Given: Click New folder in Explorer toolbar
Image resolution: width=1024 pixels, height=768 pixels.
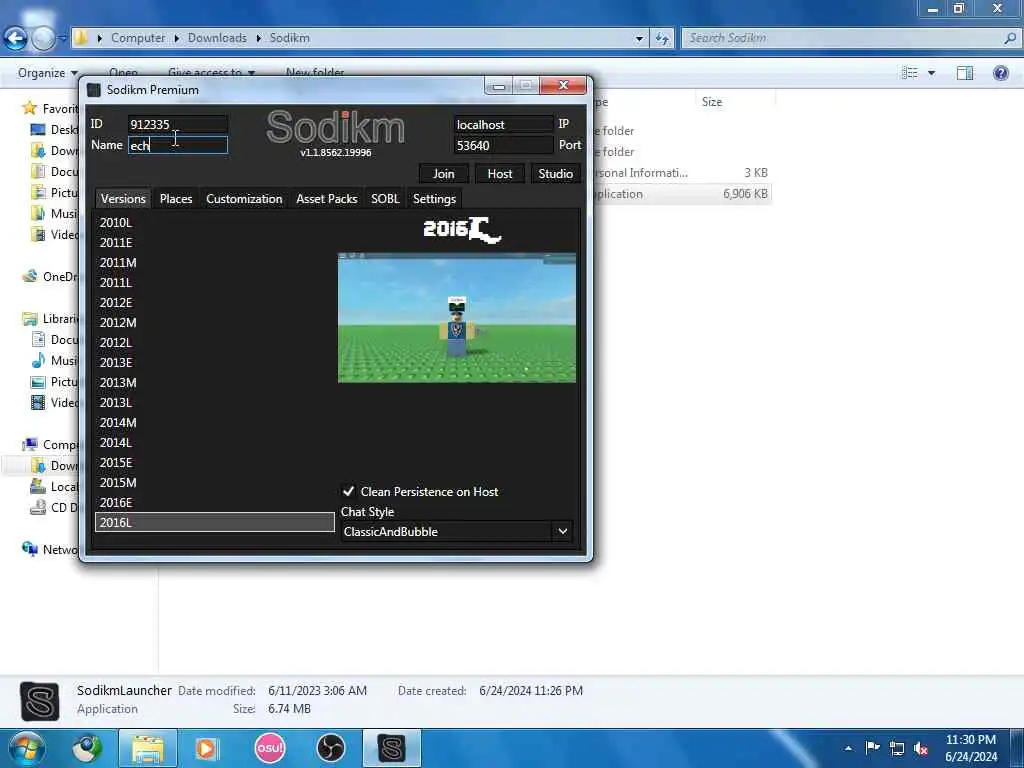Looking at the screenshot, I should pyautogui.click(x=315, y=72).
